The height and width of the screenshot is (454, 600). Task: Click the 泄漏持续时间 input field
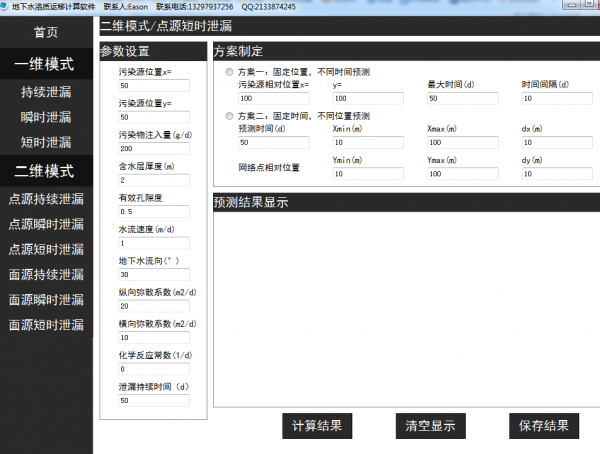152,400
